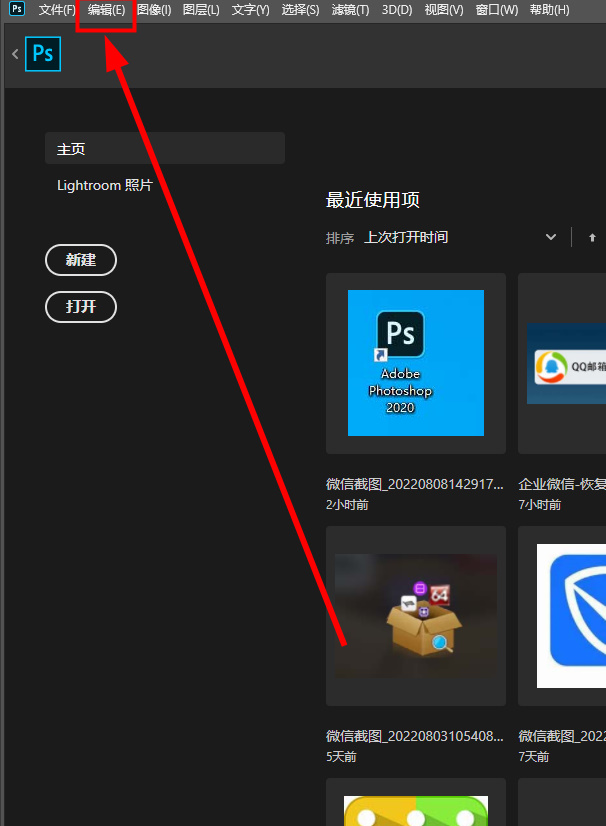The width and height of the screenshot is (606, 826).
Task: Open the yellow-green dotted recent file thumbnail
Action: coord(416,802)
